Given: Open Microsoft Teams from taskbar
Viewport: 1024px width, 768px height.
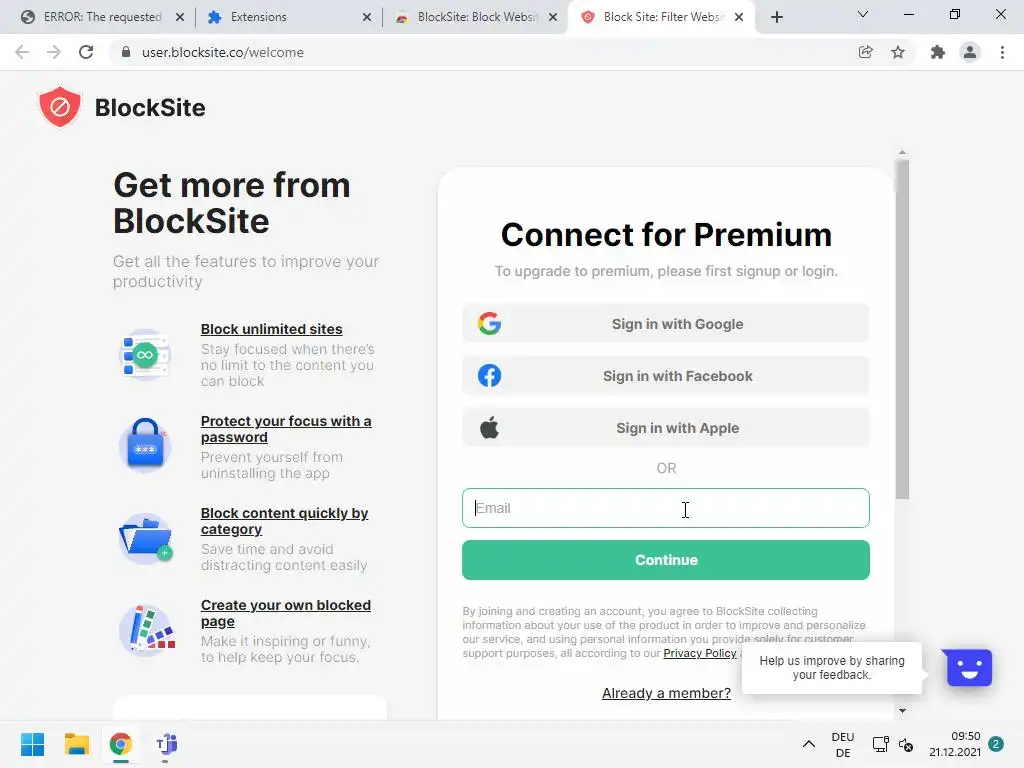Looking at the screenshot, I should click(x=165, y=744).
